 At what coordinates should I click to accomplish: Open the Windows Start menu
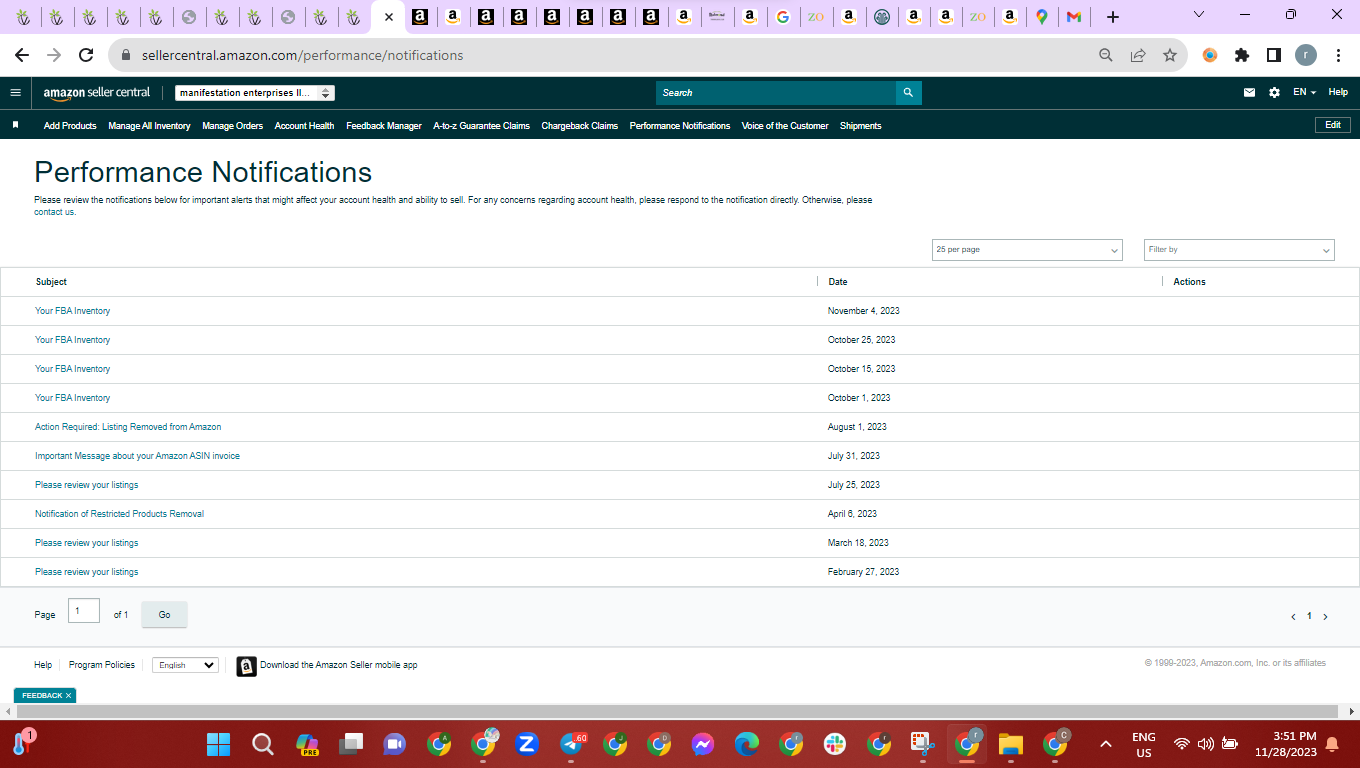pyautogui.click(x=218, y=744)
